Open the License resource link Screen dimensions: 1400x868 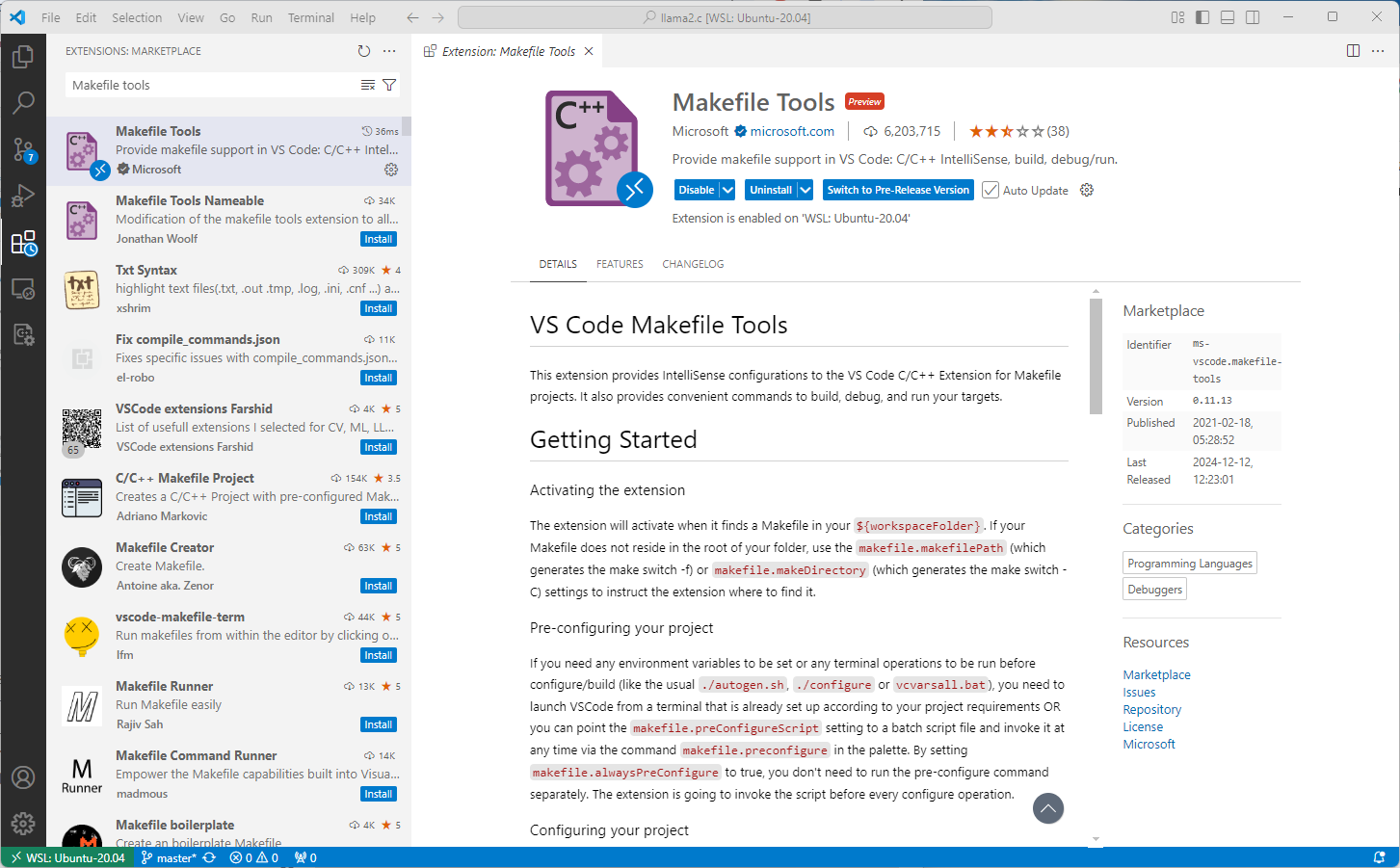(x=1143, y=727)
